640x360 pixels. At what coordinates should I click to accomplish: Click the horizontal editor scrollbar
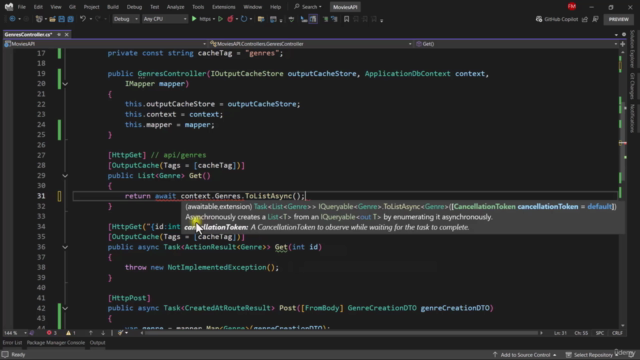pos(341,333)
